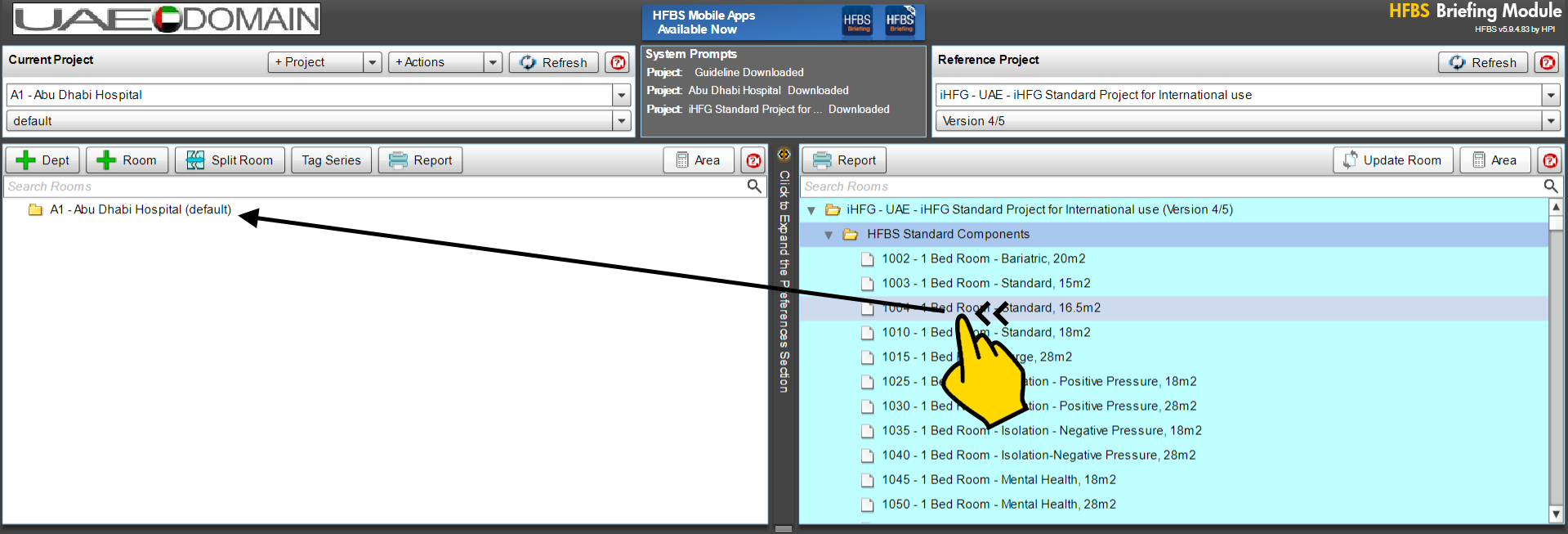Select '1025 - 1 Bed Room - Isolation - Positive Pressure, 18m2'

point(1039,382)
